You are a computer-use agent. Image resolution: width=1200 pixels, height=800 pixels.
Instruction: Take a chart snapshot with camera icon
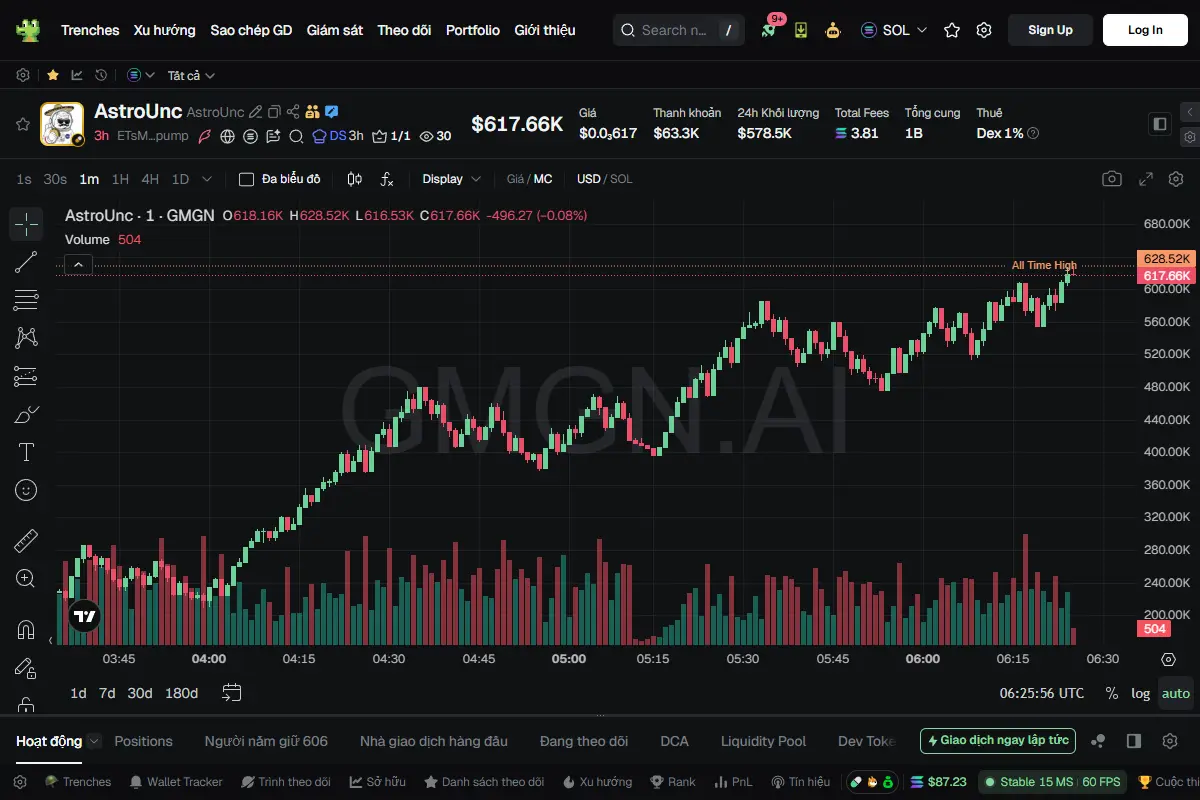pos(1112,179)
